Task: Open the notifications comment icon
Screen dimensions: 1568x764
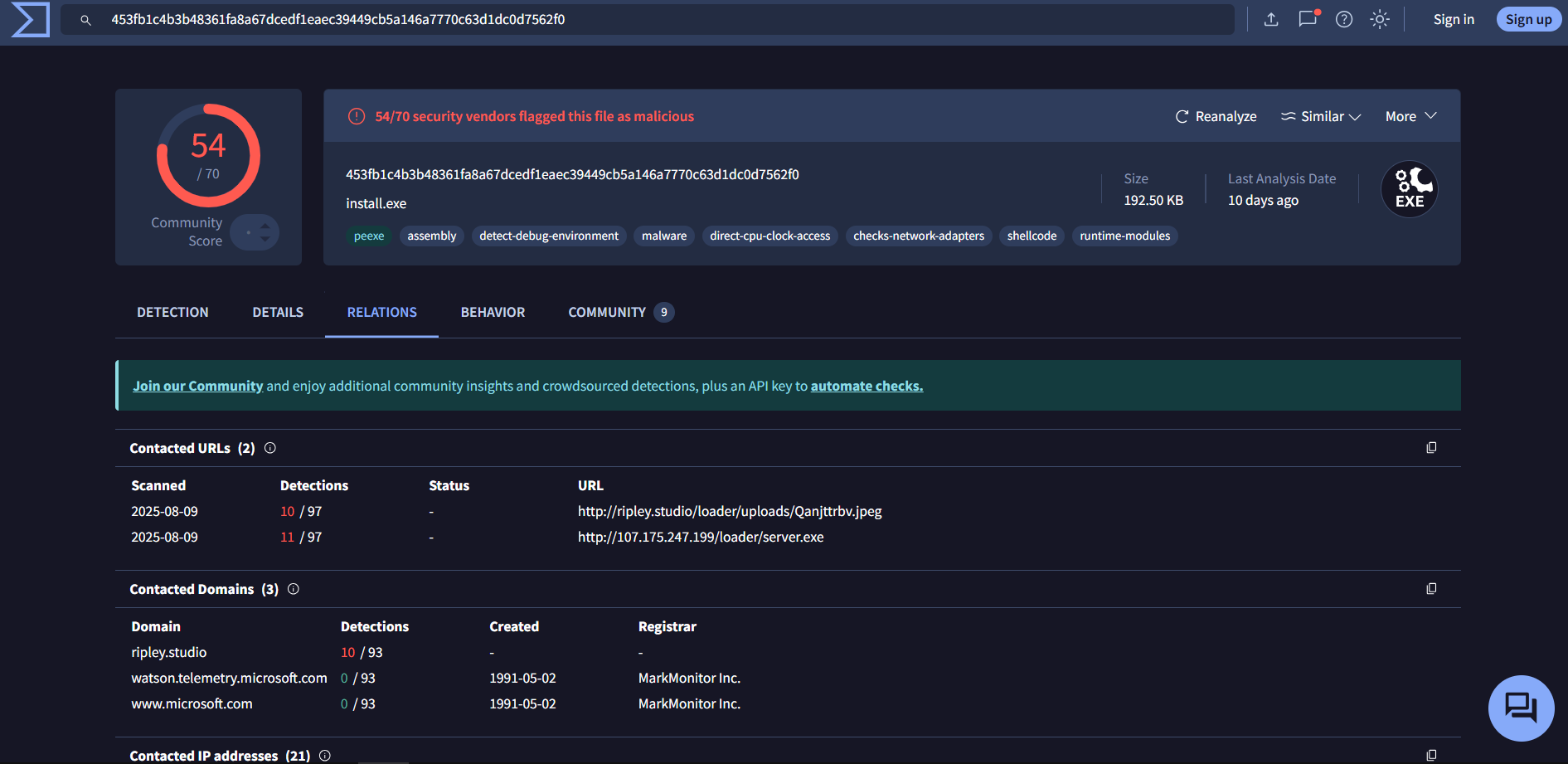Action: [x=1308, y=19]
